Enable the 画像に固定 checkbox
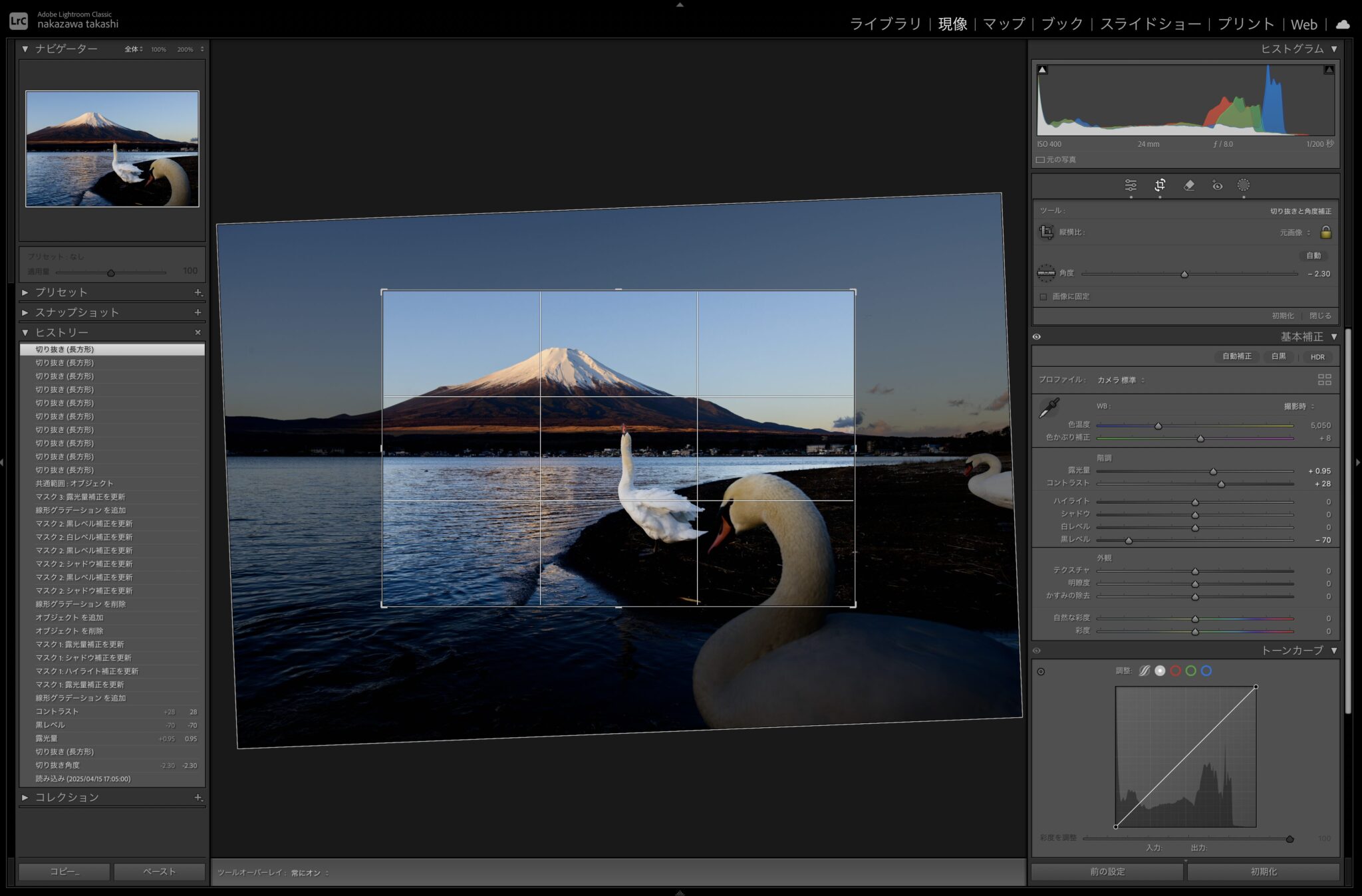The image size is (1362, 896). tap(1043, 296)
